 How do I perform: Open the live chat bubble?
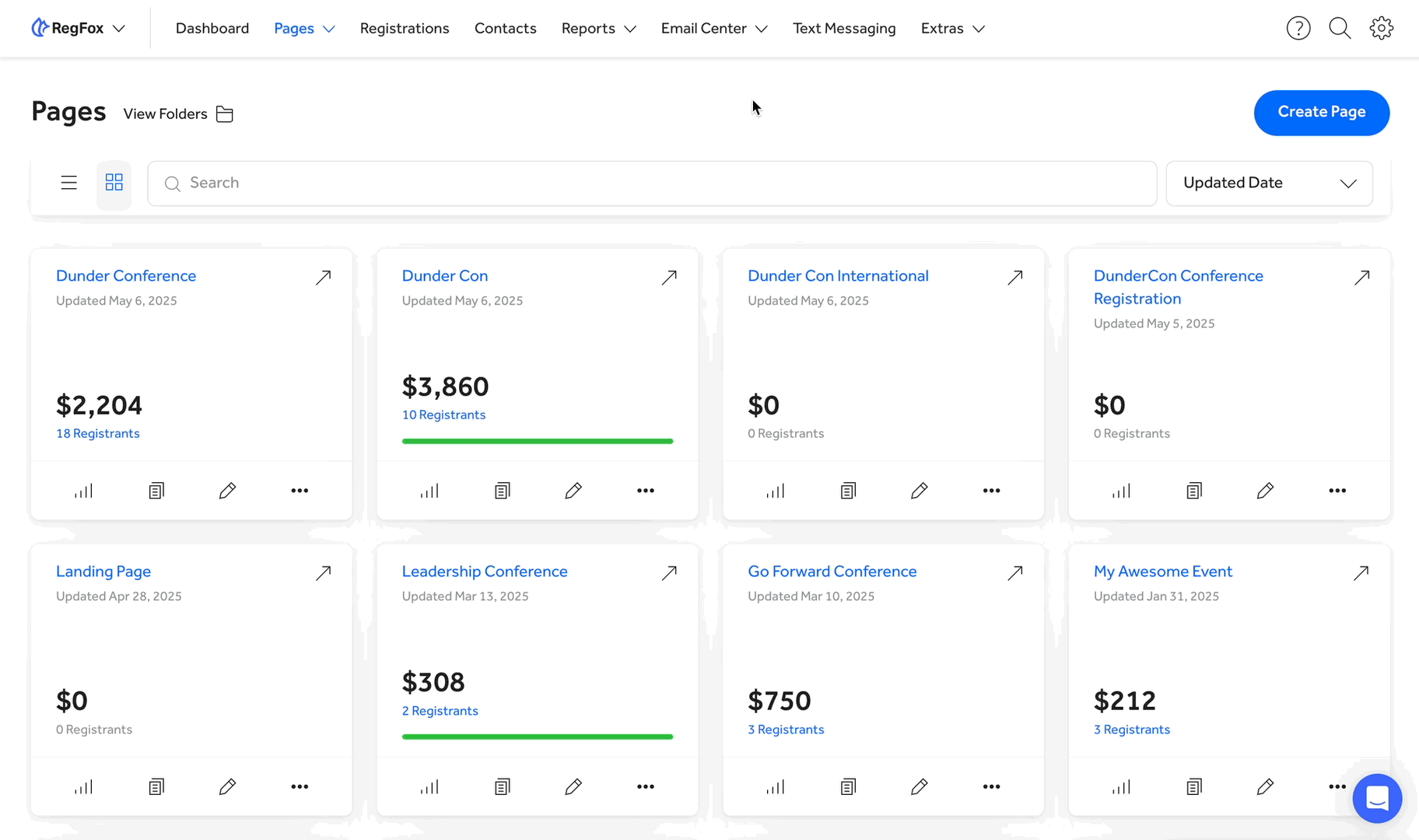pyautogui.click(x=1377, y=798)
